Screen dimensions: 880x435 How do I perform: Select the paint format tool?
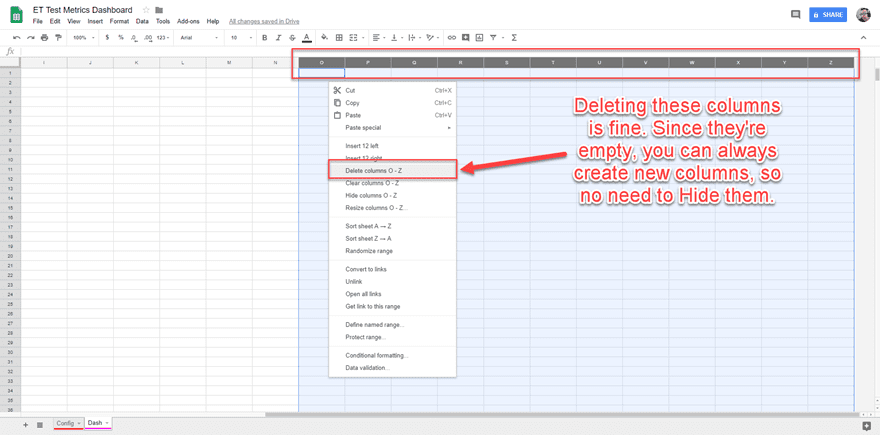58,38
